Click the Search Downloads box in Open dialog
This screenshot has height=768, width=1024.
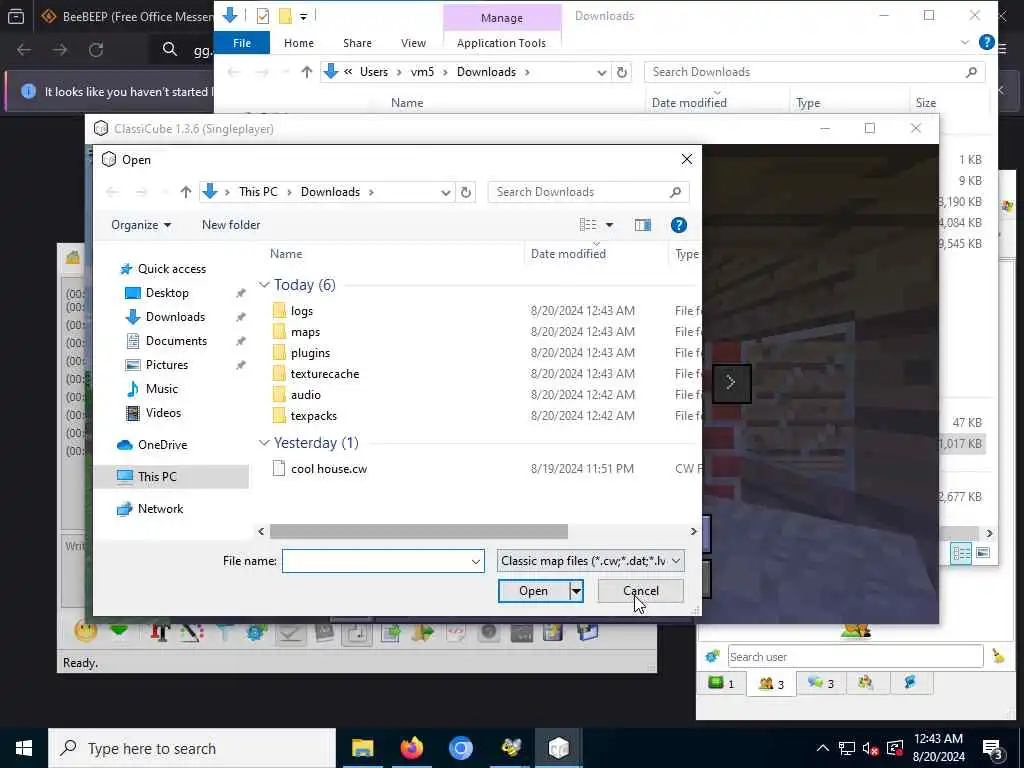pos(588,192)
